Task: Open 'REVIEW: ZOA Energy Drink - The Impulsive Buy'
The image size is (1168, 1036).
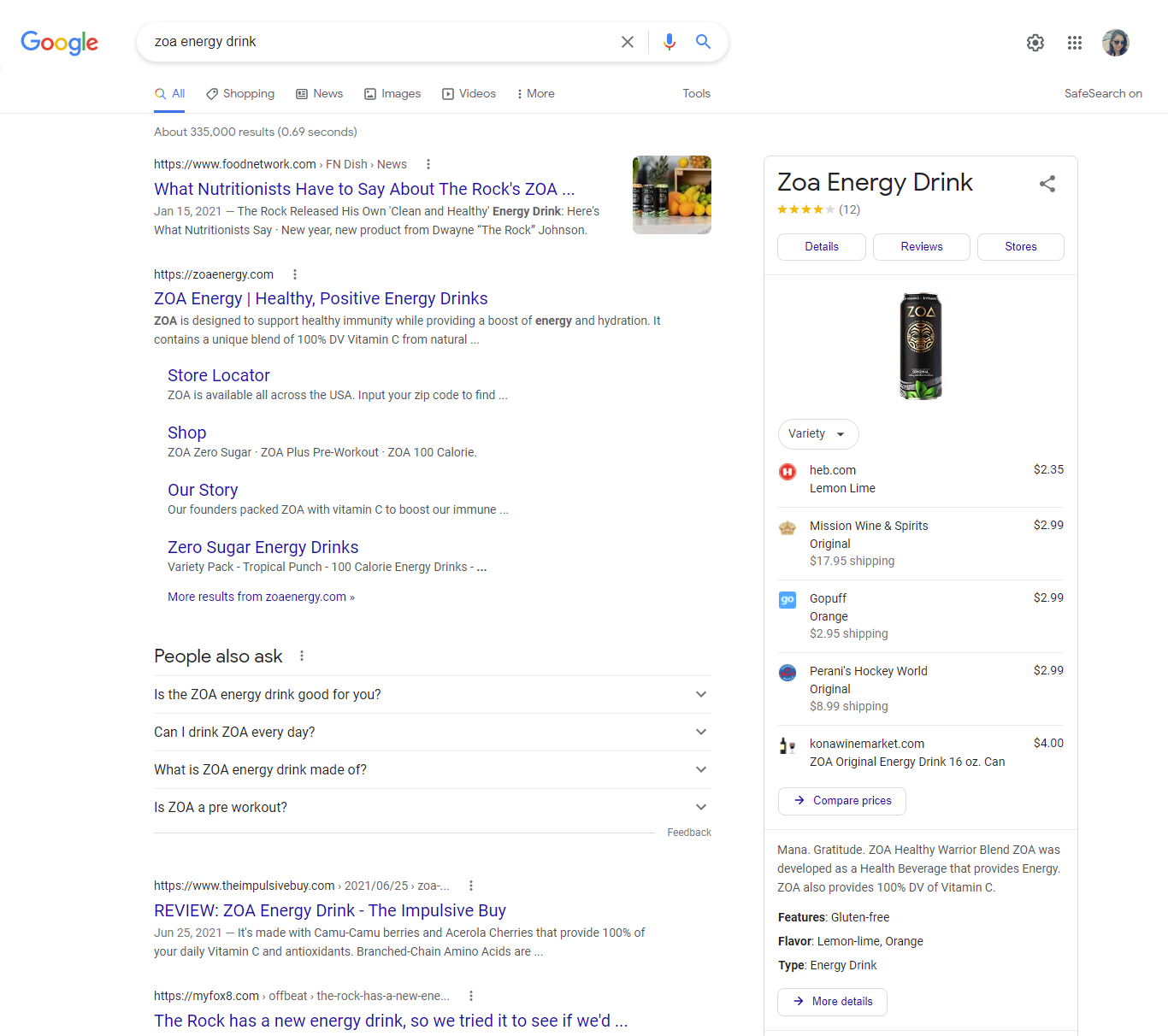Action: 330,910
